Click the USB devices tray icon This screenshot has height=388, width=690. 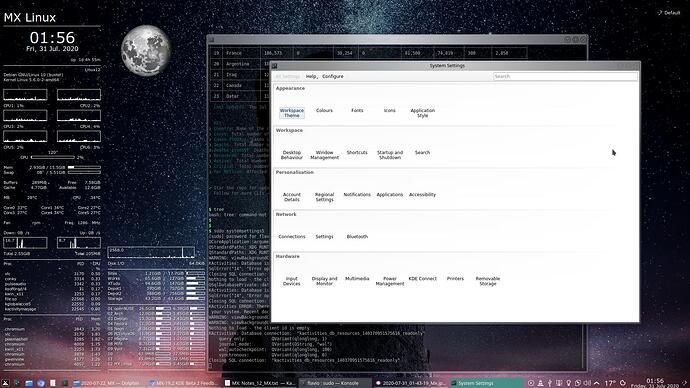click(x=550, y=383)
